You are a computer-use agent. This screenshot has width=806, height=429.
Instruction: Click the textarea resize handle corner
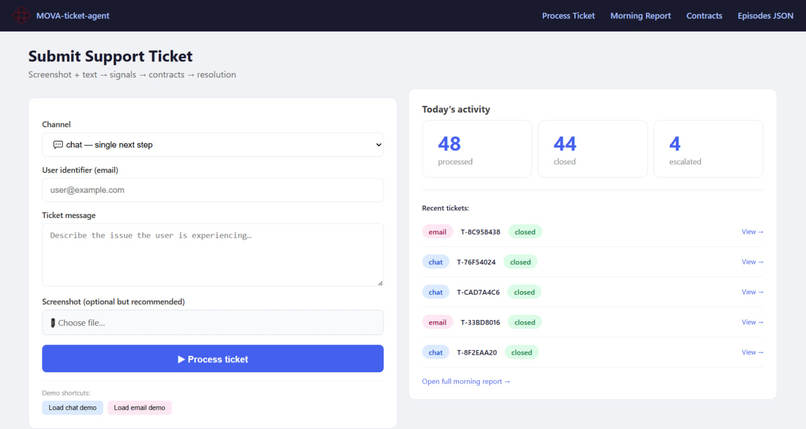pos(380,283)
